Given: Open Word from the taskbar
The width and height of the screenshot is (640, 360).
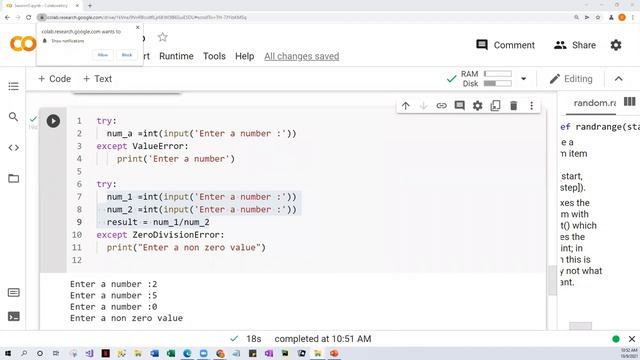Looking at the screenshot, I should click(155, 353).
